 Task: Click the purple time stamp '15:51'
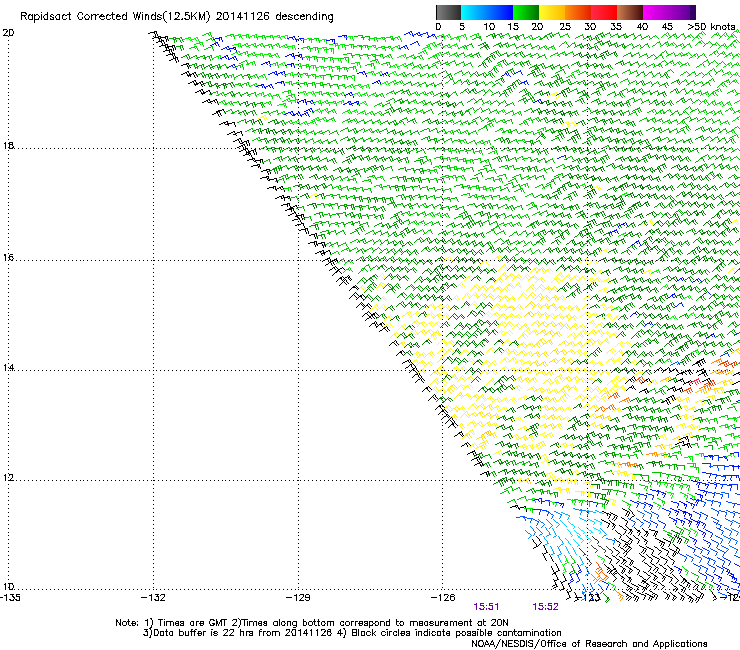tap(487, 607)
